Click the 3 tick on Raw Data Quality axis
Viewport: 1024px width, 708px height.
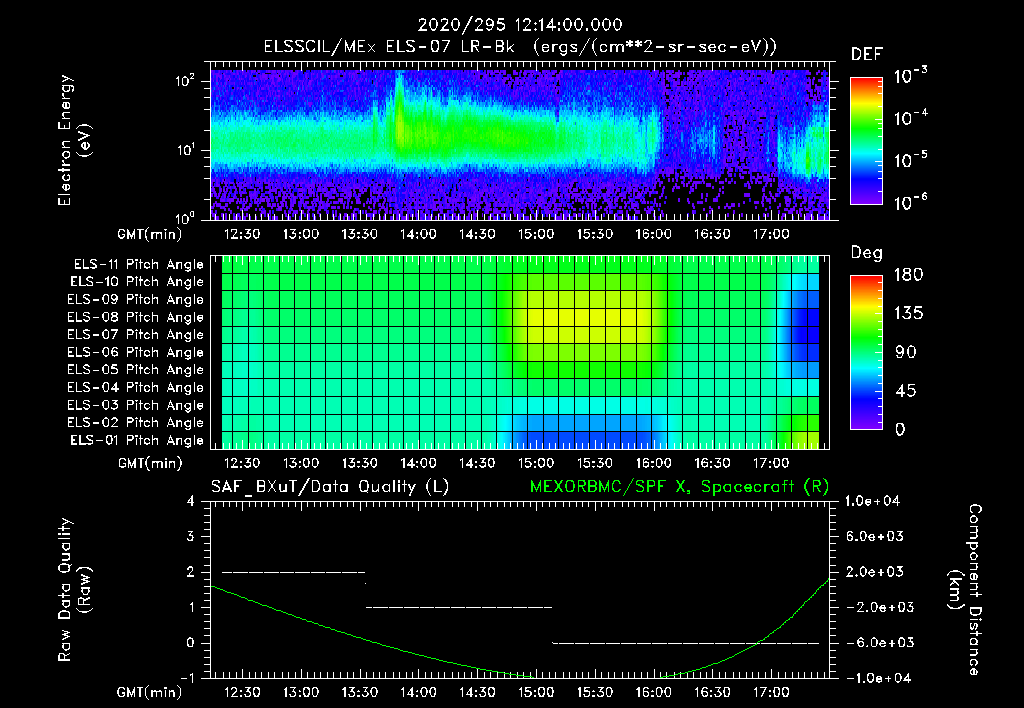[x=191, y=536]
